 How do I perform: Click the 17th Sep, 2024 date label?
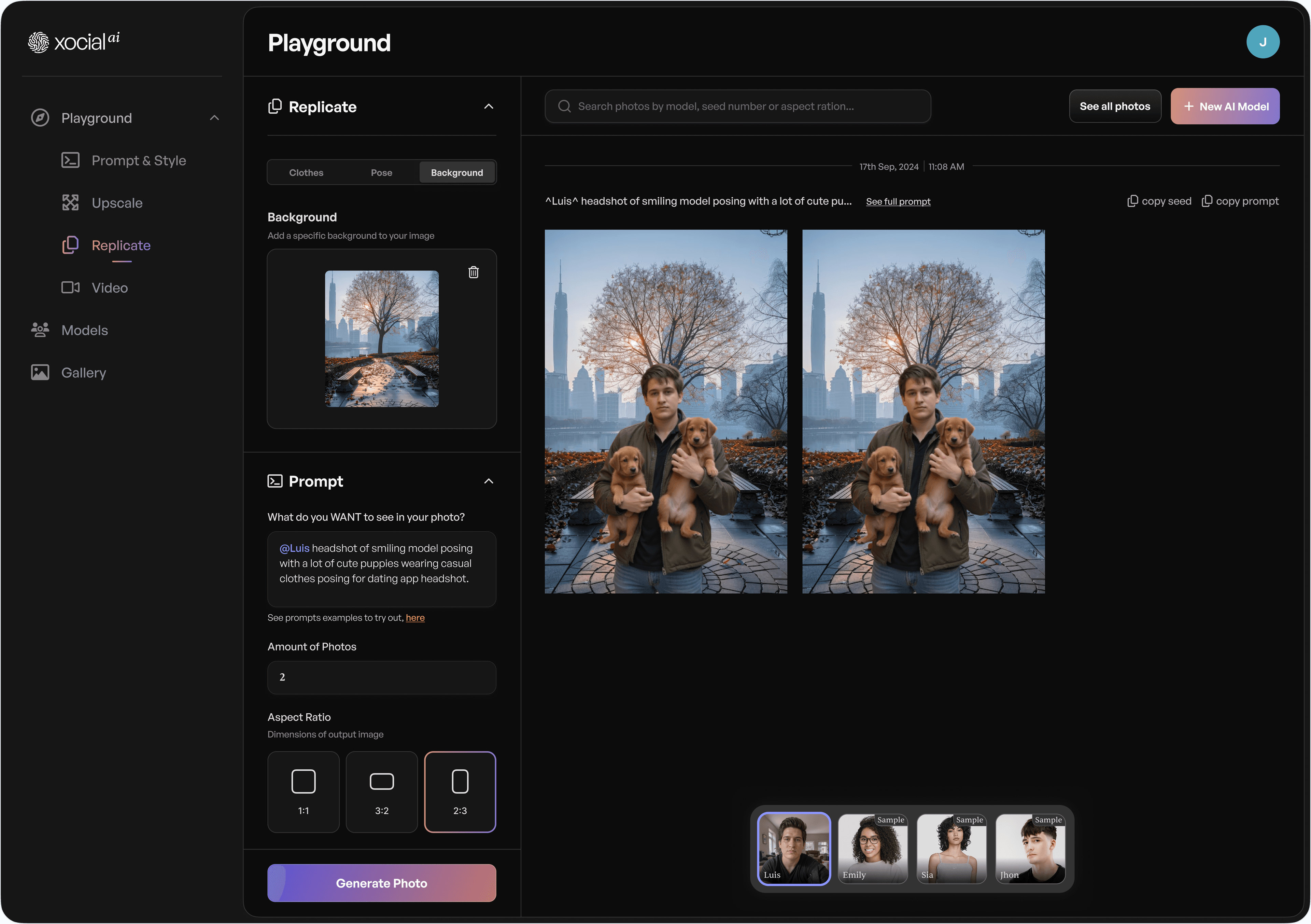[x=888, y=167]
